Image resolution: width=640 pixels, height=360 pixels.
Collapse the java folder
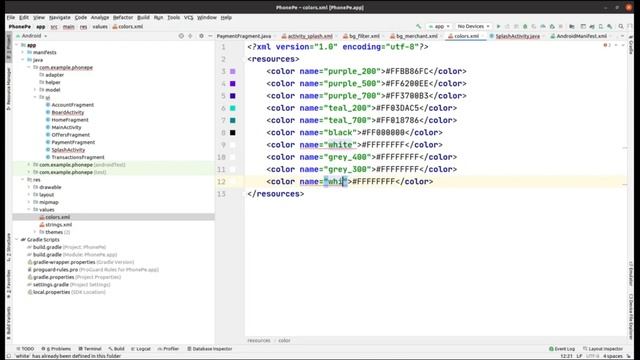23,60
